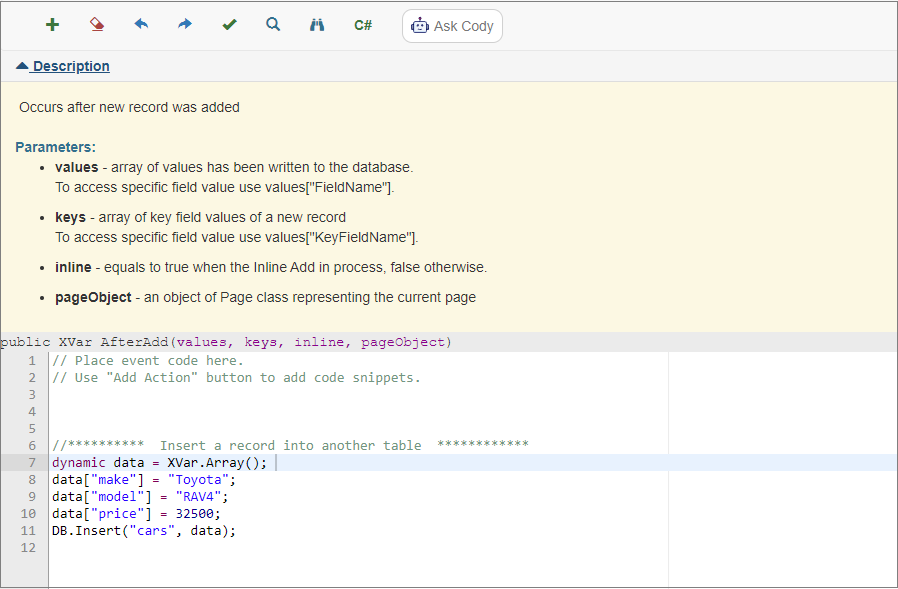Click the data["price"] = 32500 line
Viewport: 898px width, 589px height.
(136, 513)
